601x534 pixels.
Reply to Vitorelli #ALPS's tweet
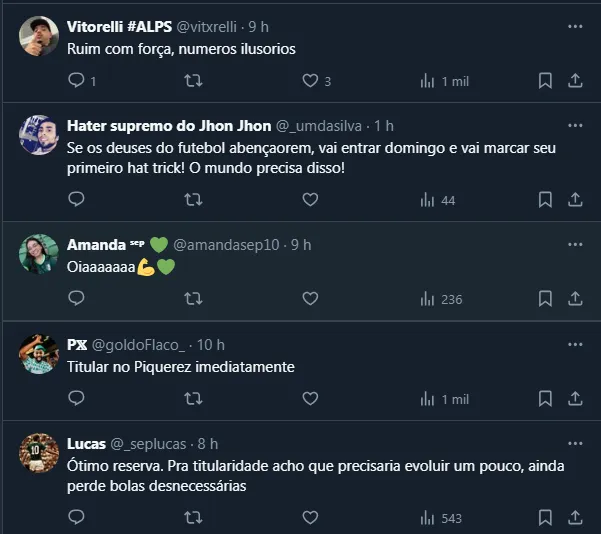click(77, 81)
